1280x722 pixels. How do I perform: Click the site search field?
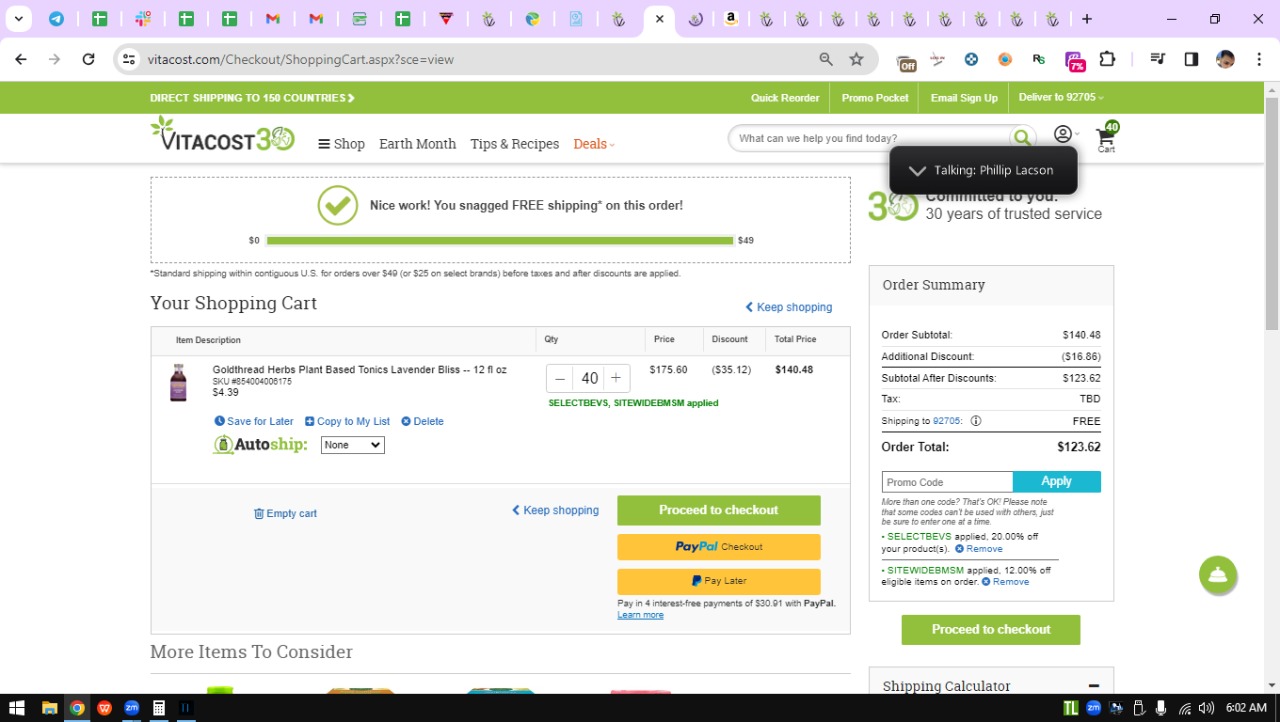click(870, 138)
